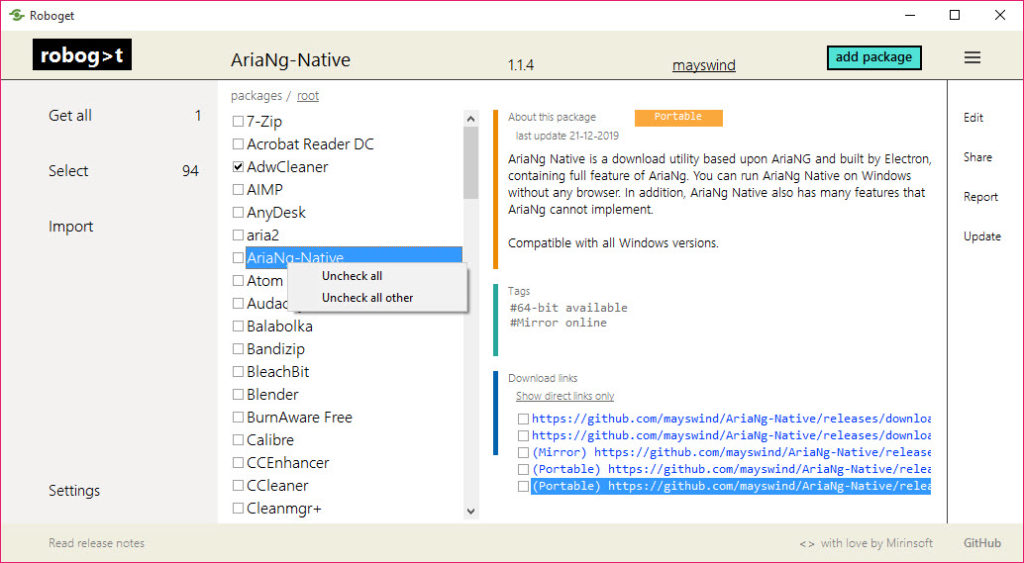Check the Atom package checkbox
1024x563 pixels.
coord(238,280)
